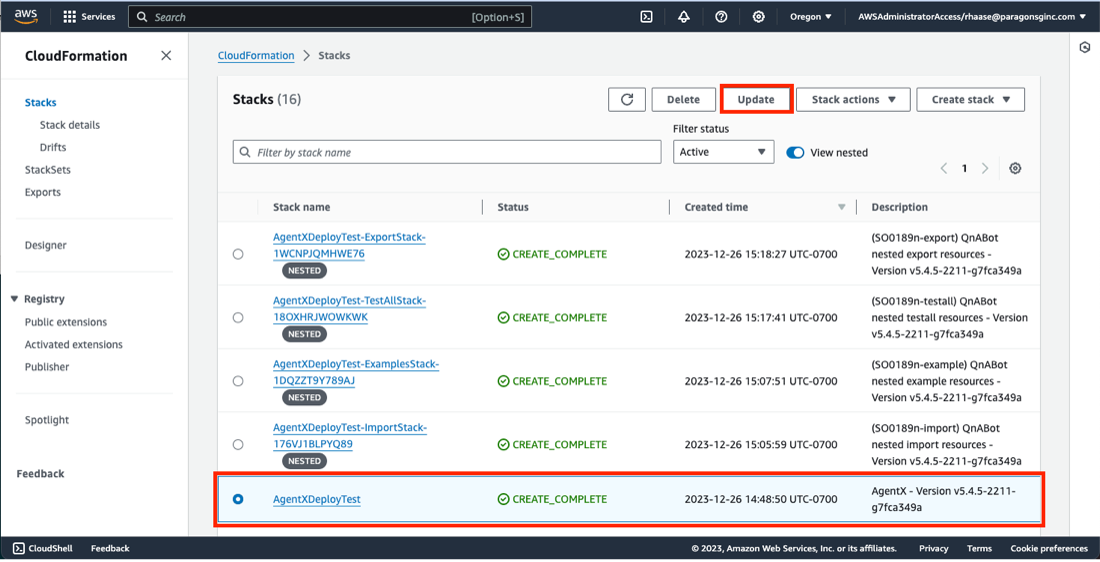Refresh the stacks list

pos(626,100)
